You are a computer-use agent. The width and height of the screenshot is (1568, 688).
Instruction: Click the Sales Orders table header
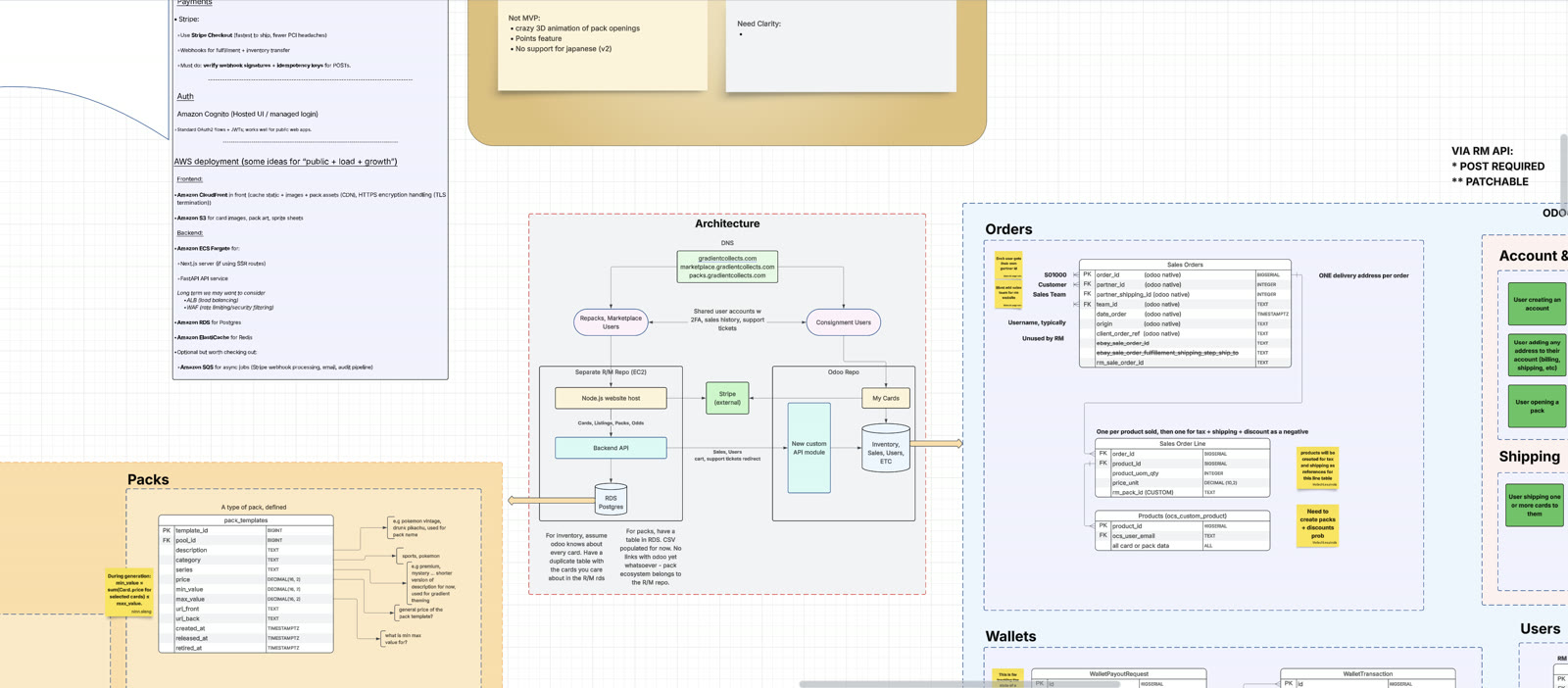tap(1185, 265)
